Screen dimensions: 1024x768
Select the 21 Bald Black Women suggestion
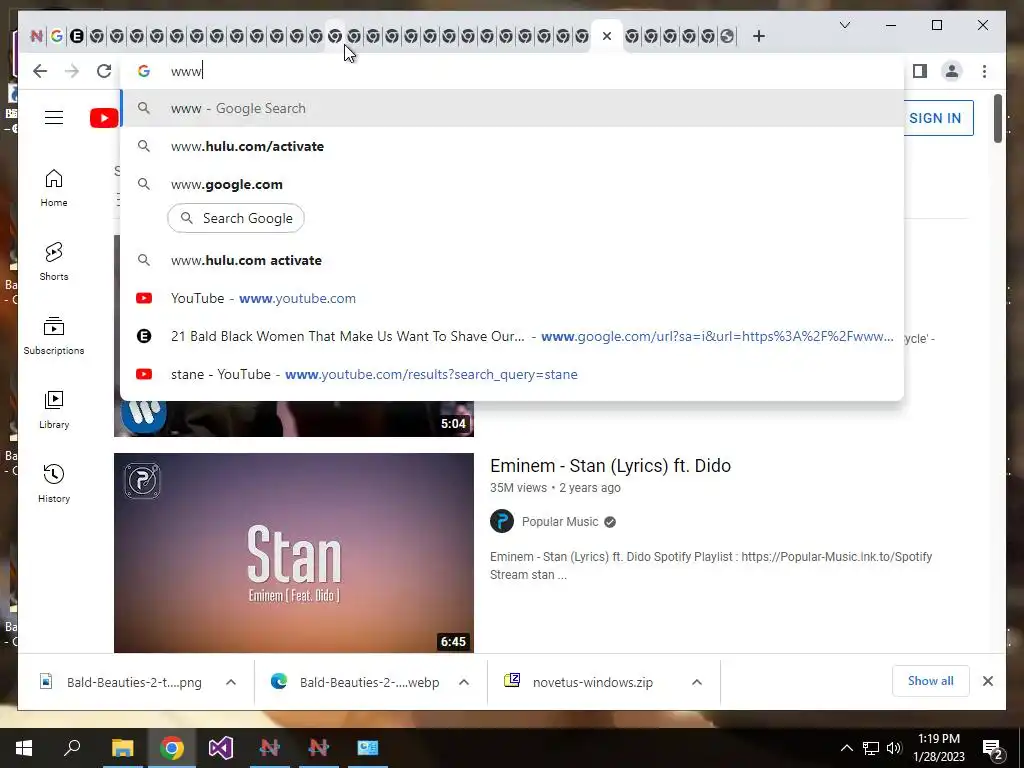[x=512, y=336]
